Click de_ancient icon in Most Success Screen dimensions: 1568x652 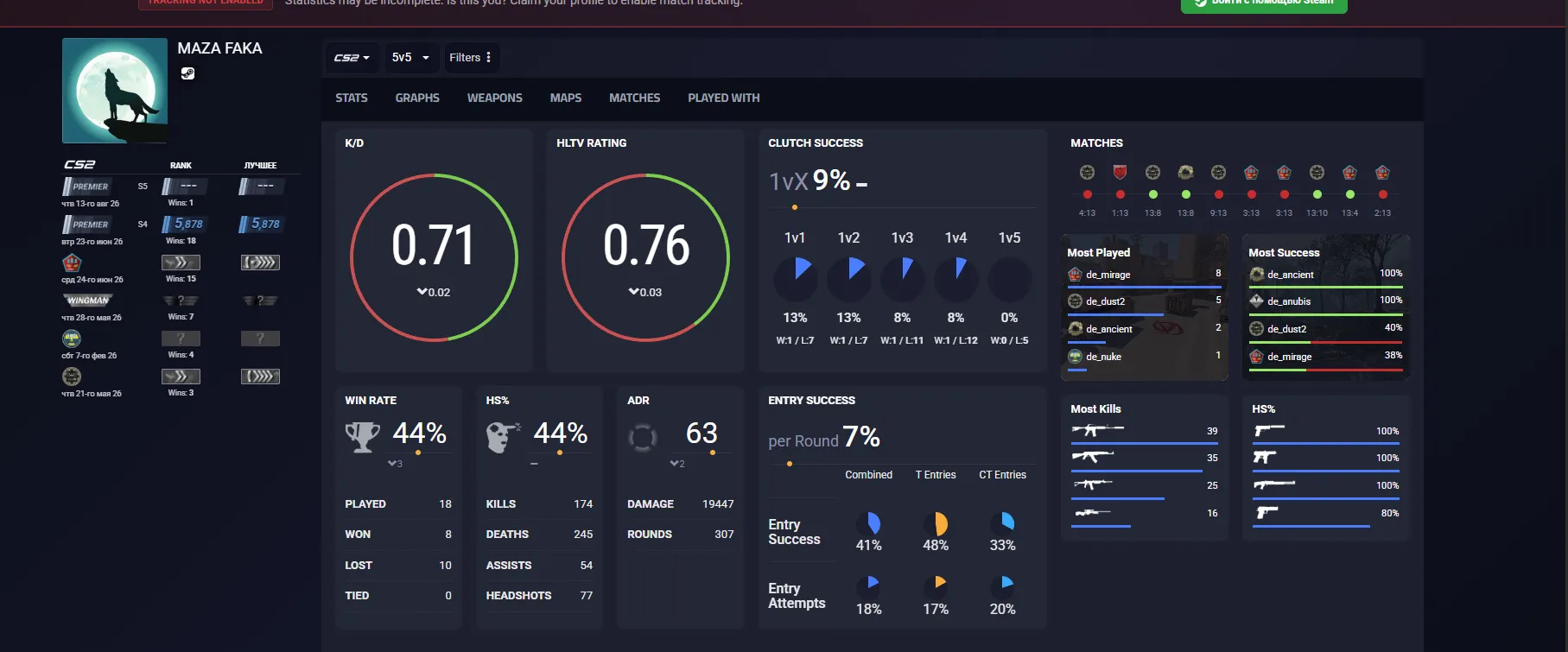[1257, 275]
